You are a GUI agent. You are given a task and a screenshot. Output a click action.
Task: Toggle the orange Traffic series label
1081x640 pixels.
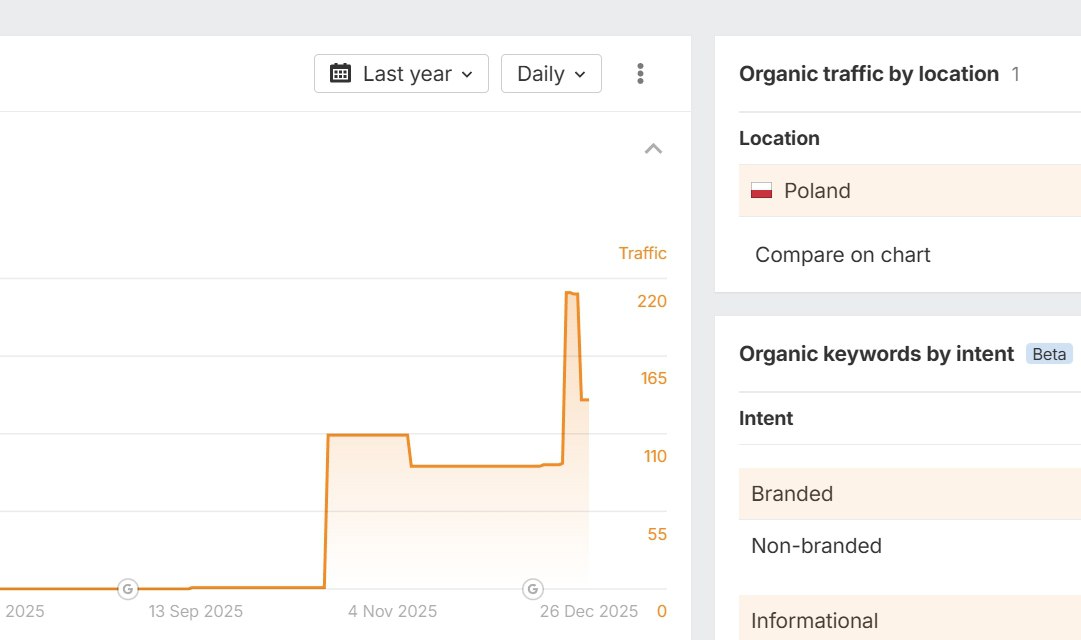point(642,253)
